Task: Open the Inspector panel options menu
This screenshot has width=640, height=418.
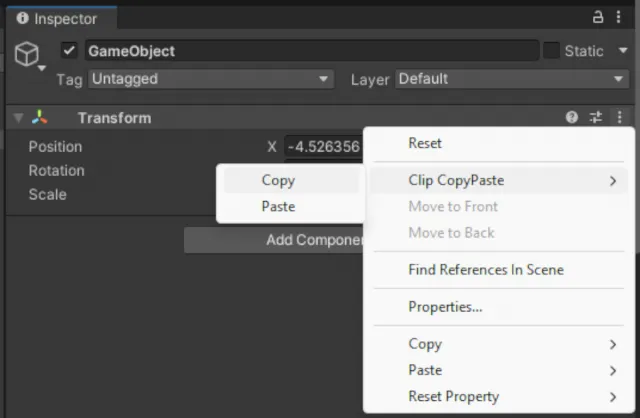Action: point(618,17)
